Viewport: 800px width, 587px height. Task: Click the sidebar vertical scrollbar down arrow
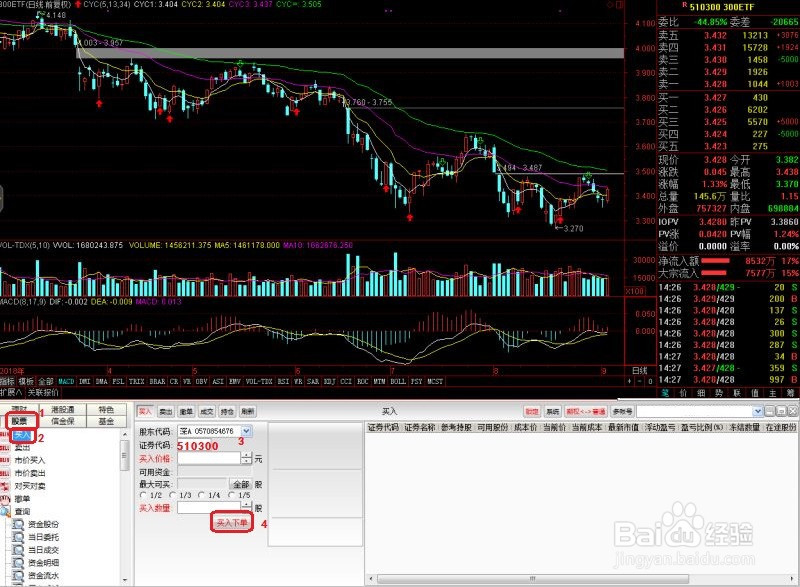tap(125, 580)
